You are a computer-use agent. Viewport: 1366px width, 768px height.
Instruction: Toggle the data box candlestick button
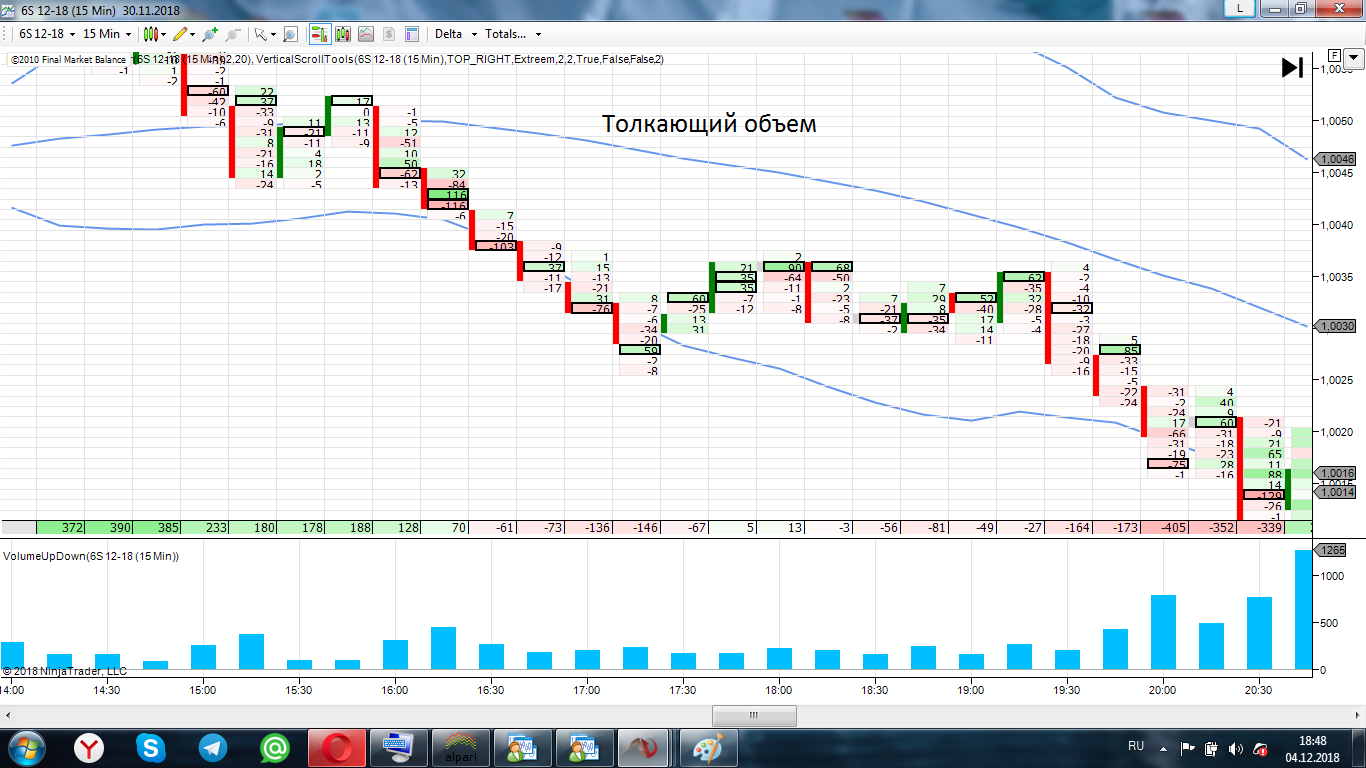pyautogui.click(x=343, y=34)
